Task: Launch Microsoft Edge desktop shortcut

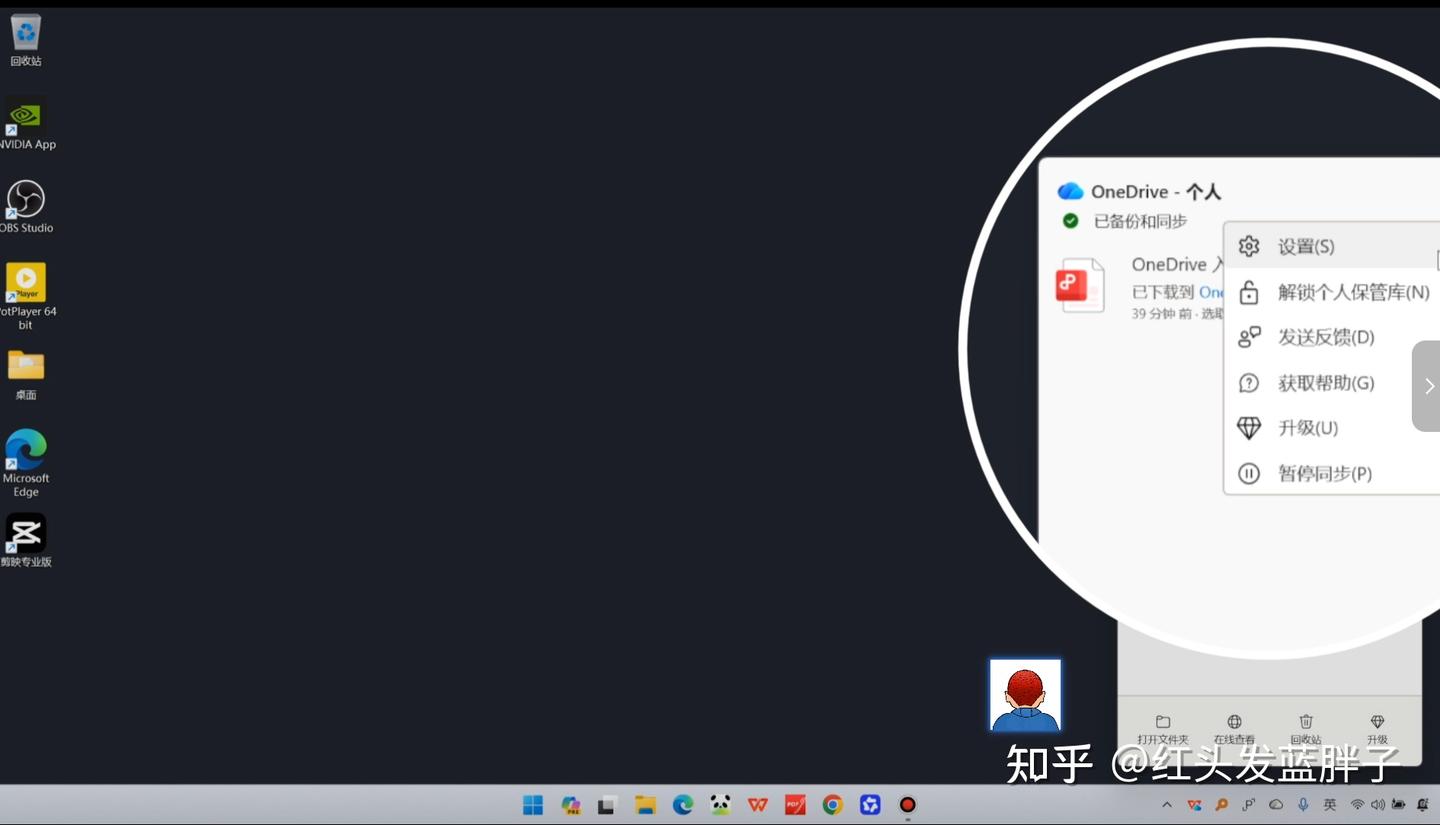Action: [x=26, y=463]
